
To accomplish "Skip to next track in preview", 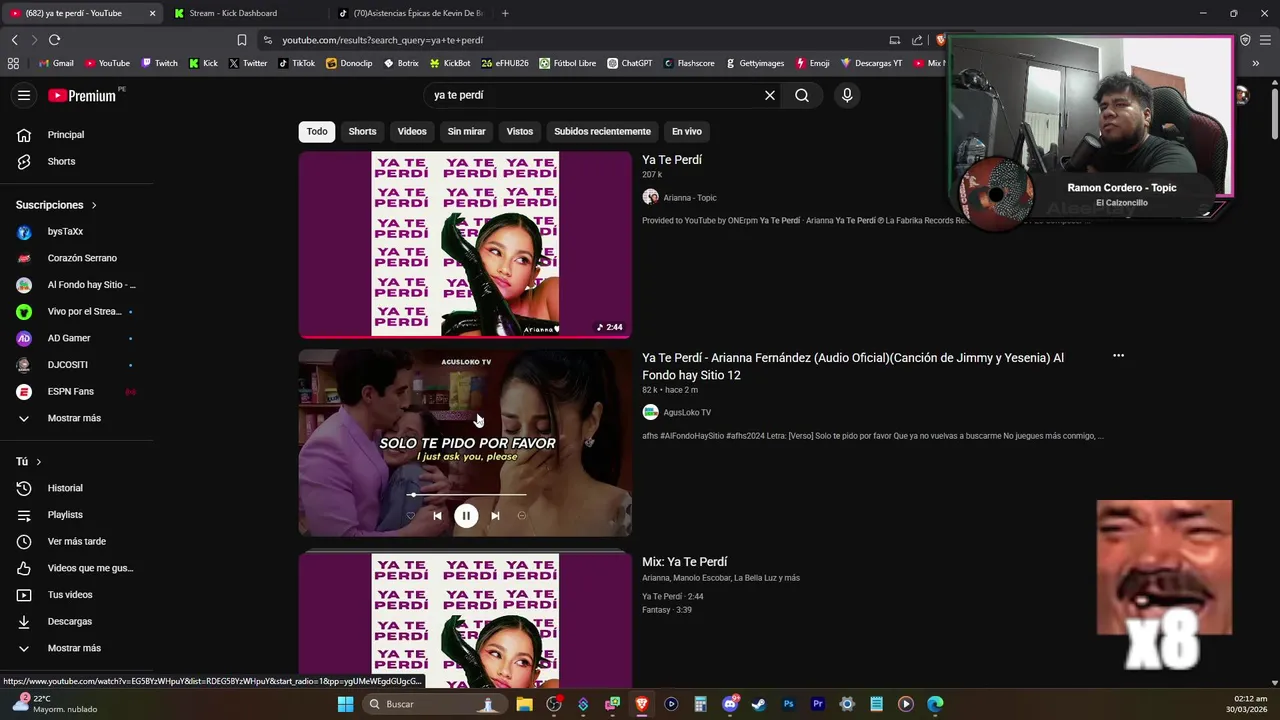I will pos(495,516).
